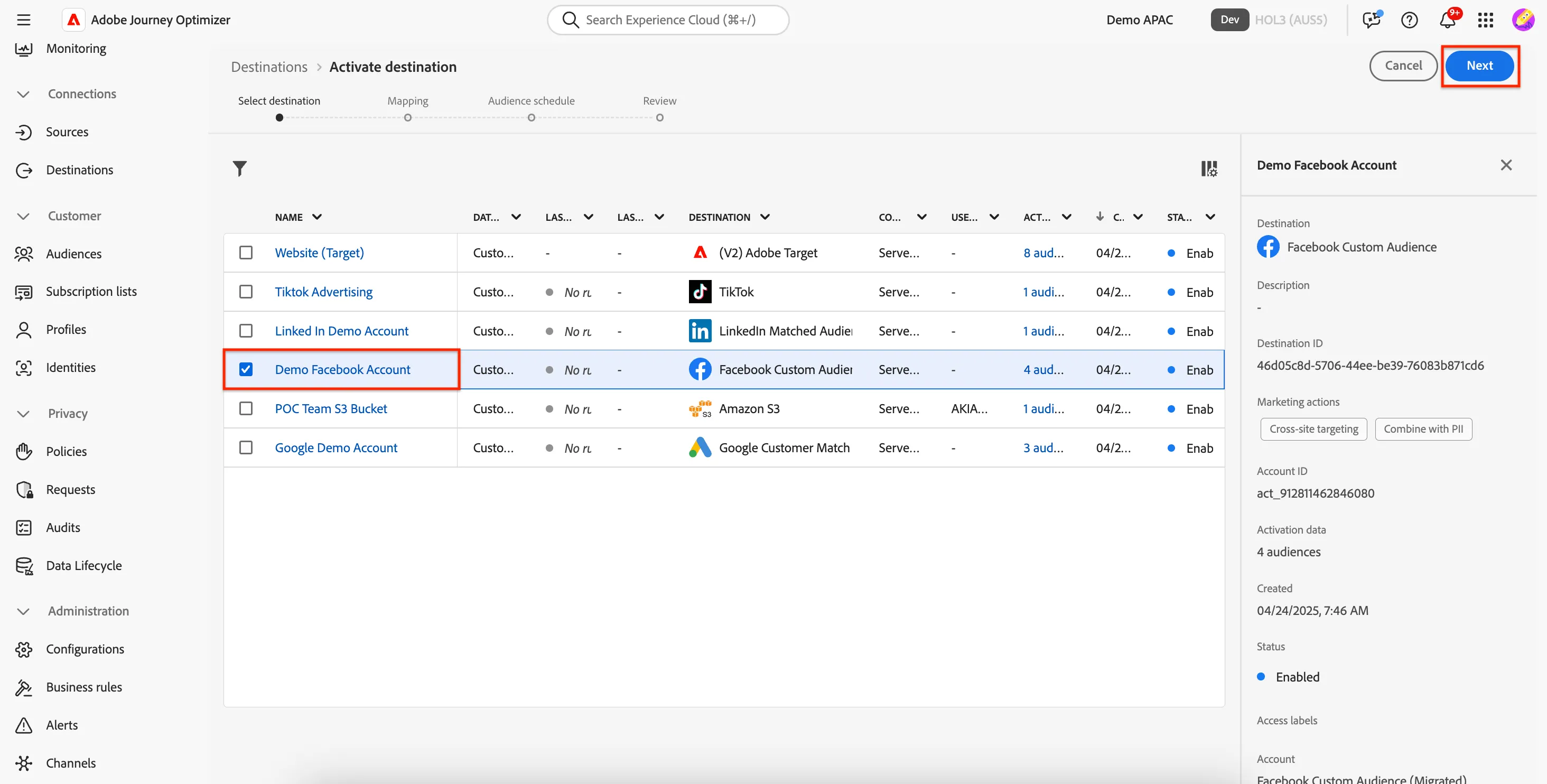Open the hamburger navigation menu
The image size is (1547, 784).
23,20
